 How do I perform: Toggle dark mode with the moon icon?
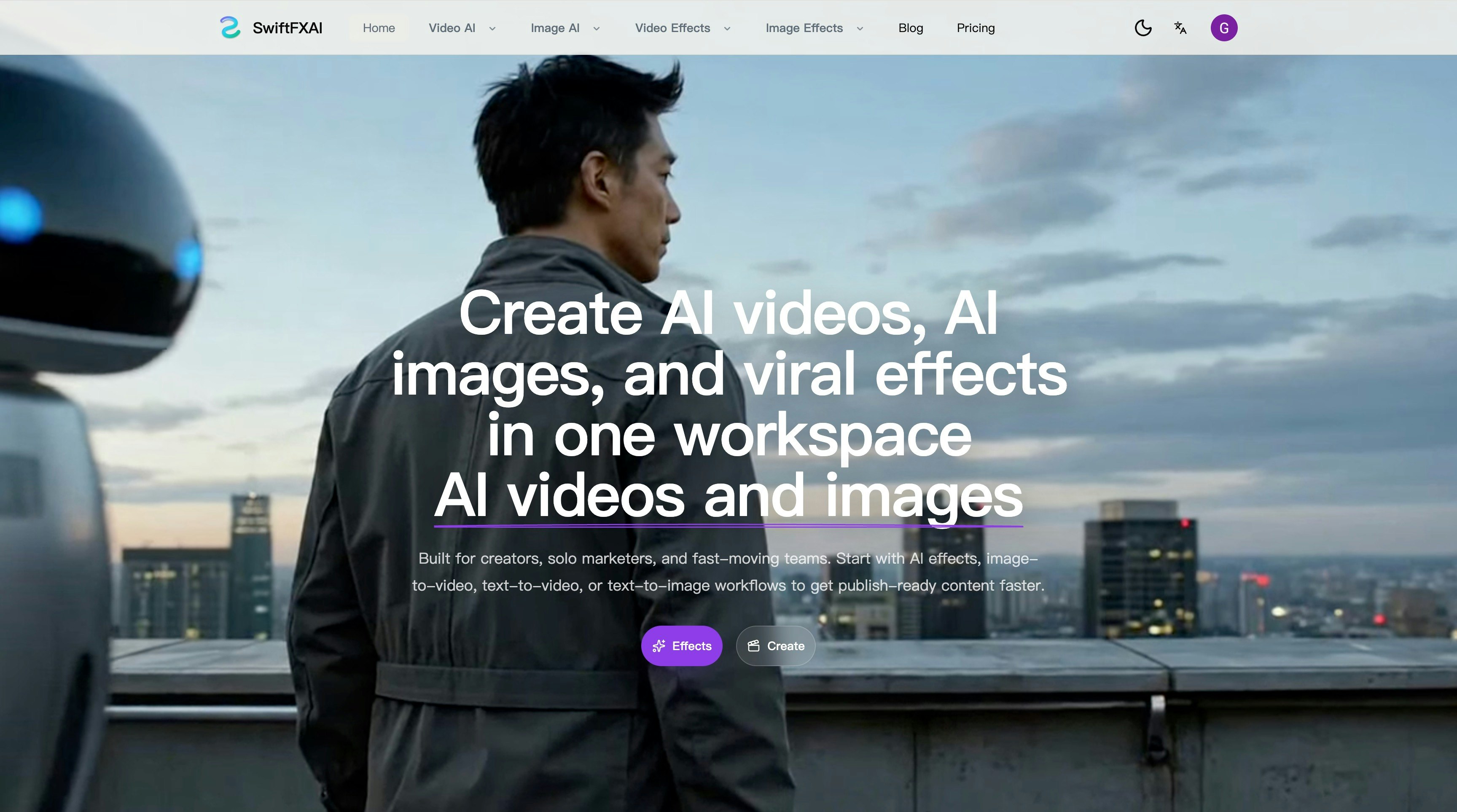tap(1143, 28)
